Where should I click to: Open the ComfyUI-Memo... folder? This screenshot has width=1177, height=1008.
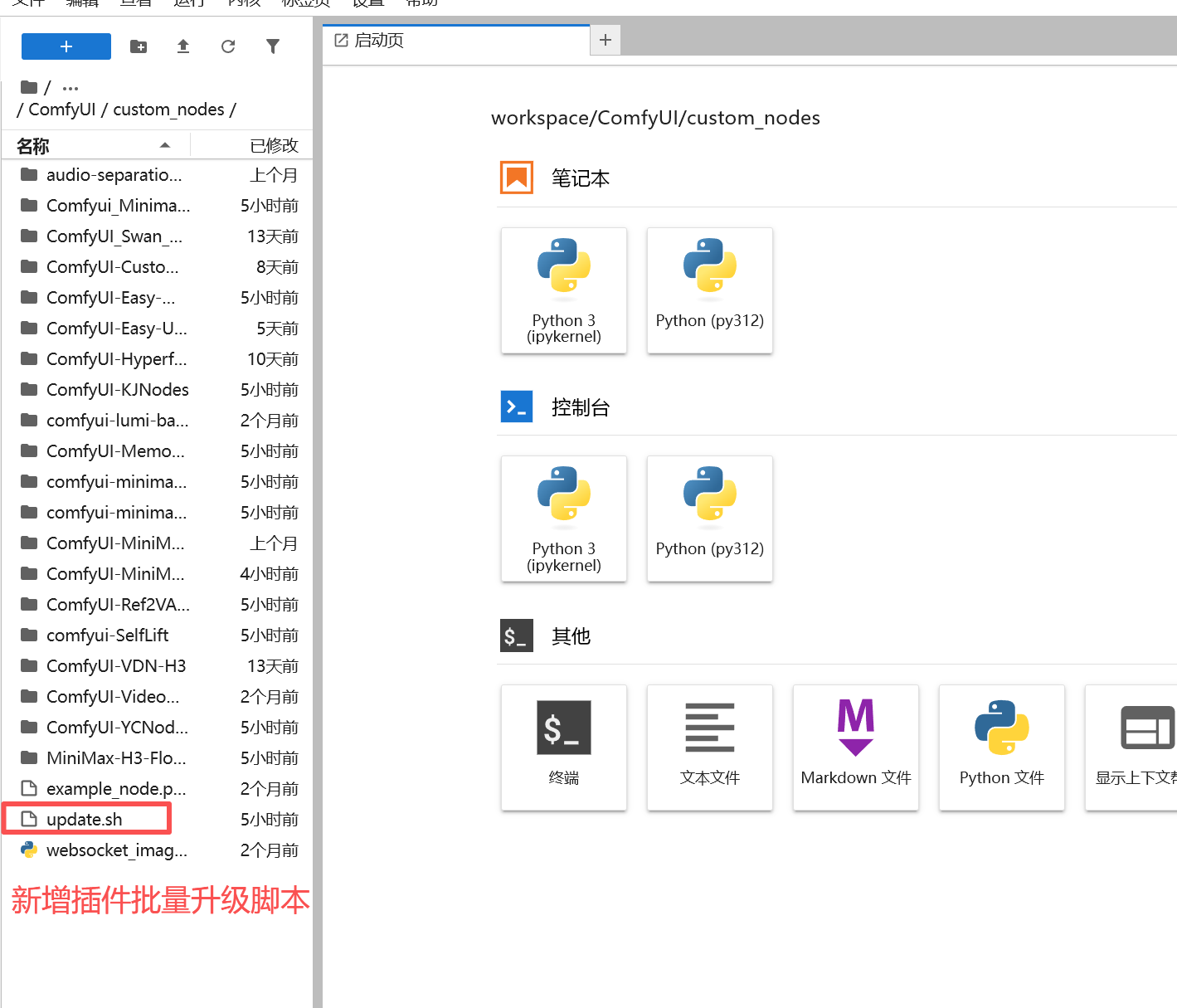[x=158, y=450]
